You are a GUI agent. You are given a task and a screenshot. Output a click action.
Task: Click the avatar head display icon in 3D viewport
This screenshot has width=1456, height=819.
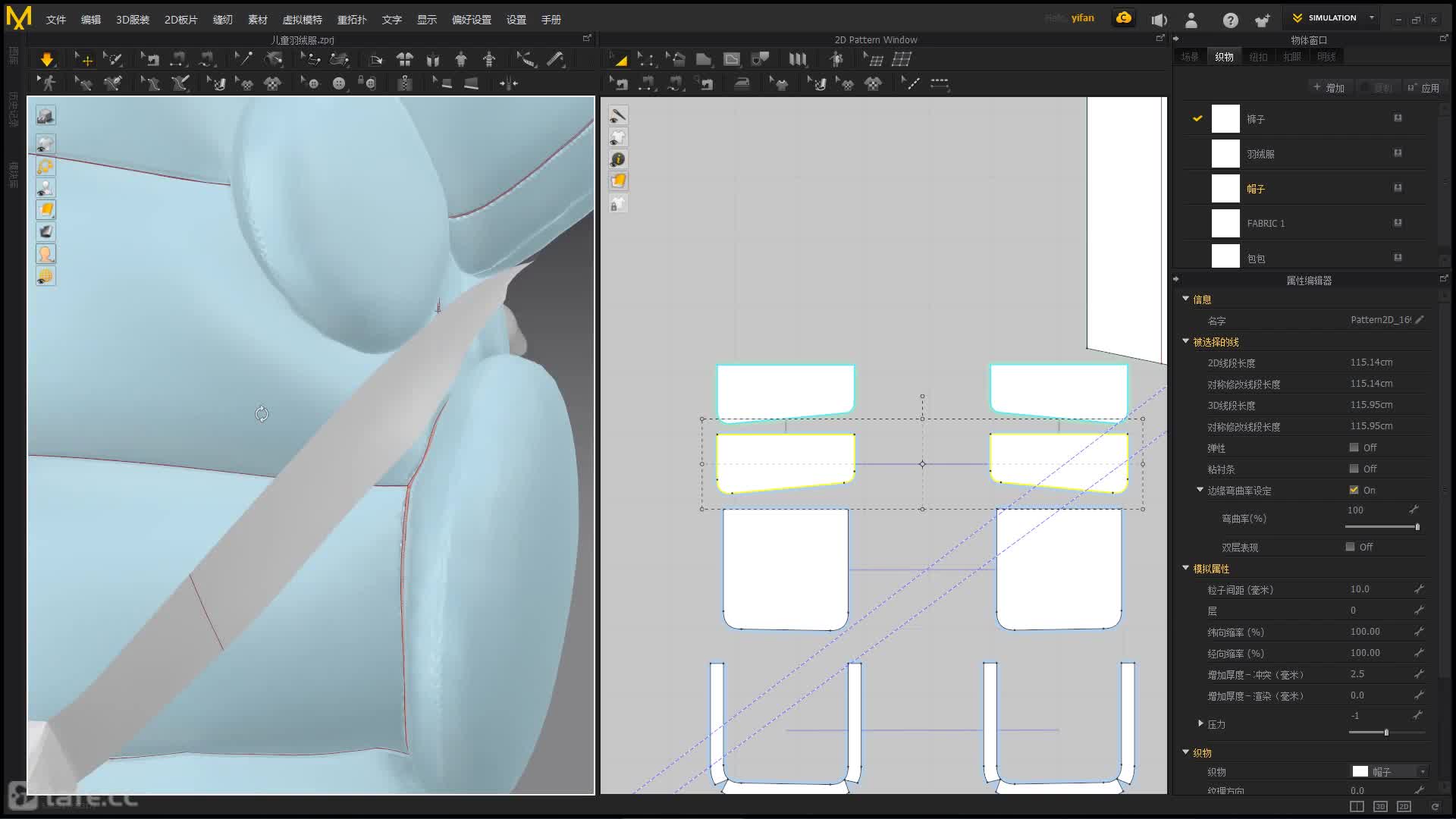coord(45,254)
